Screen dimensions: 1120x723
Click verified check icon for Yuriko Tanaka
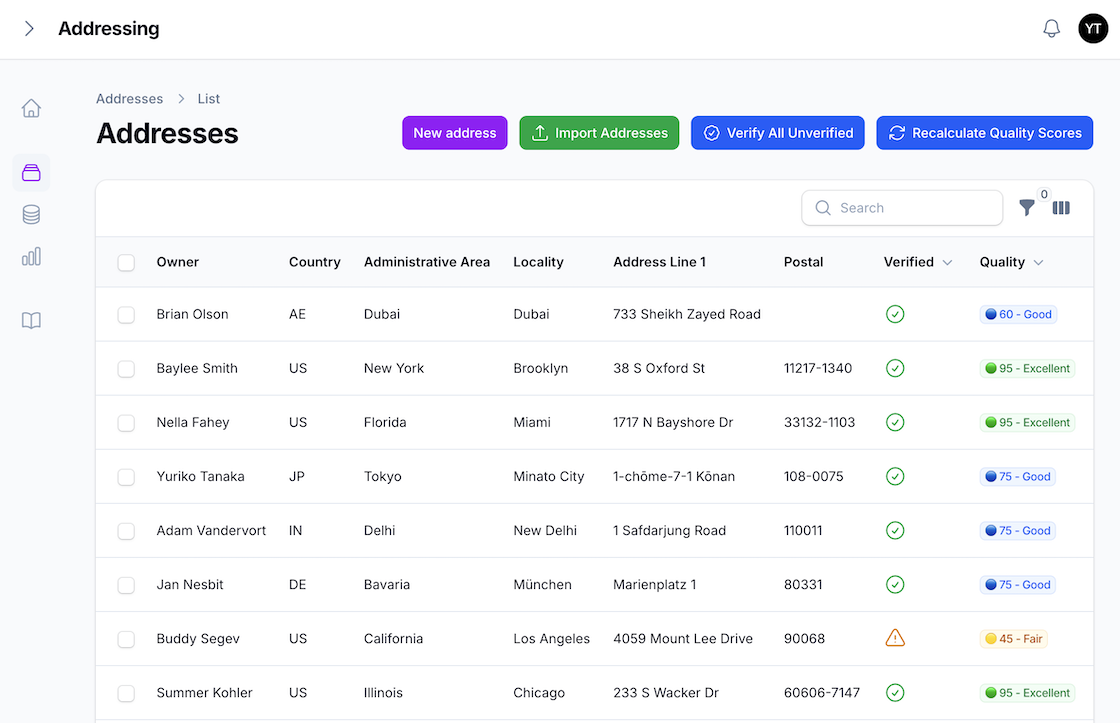895,477
